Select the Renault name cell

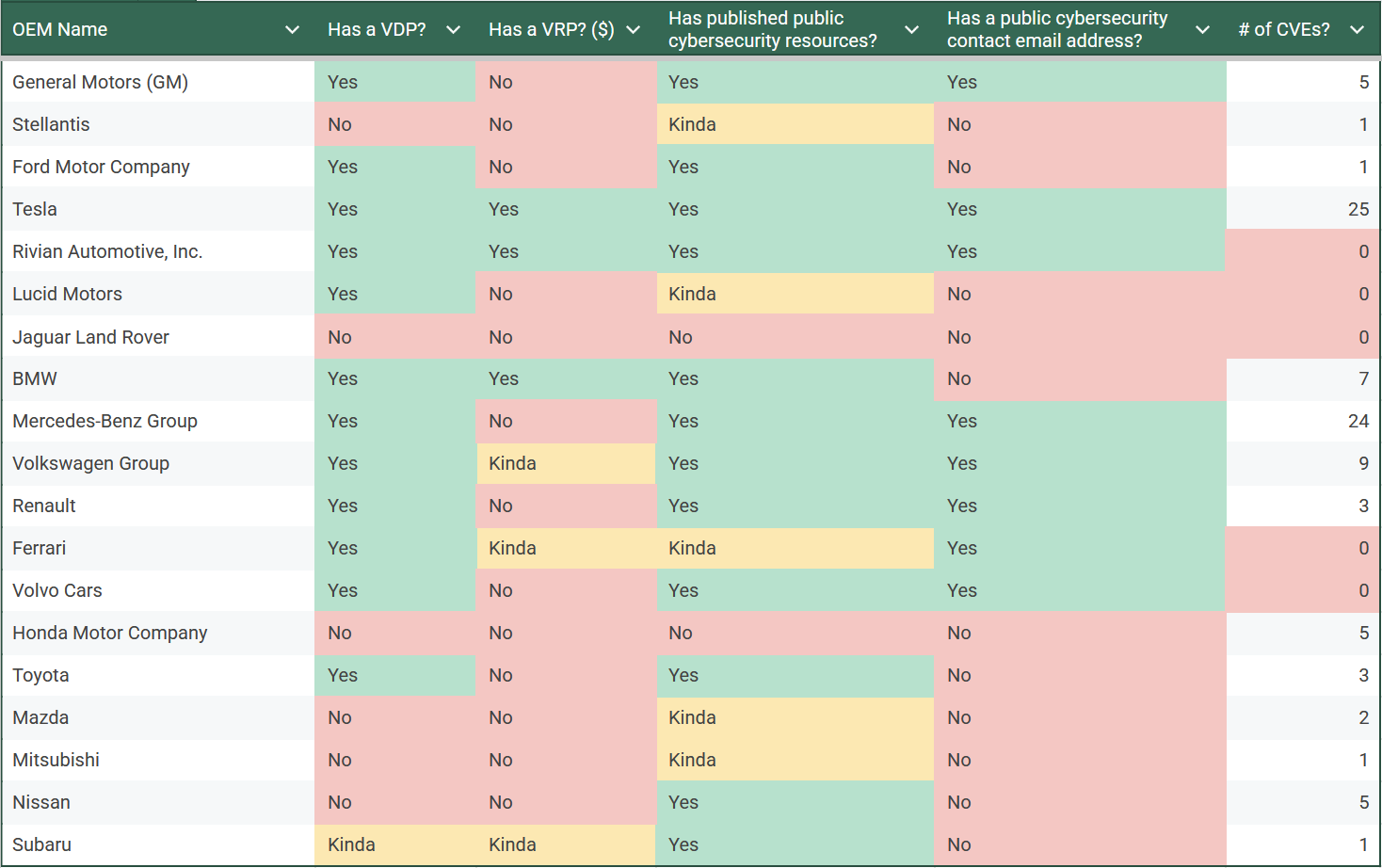click(158, 506)
